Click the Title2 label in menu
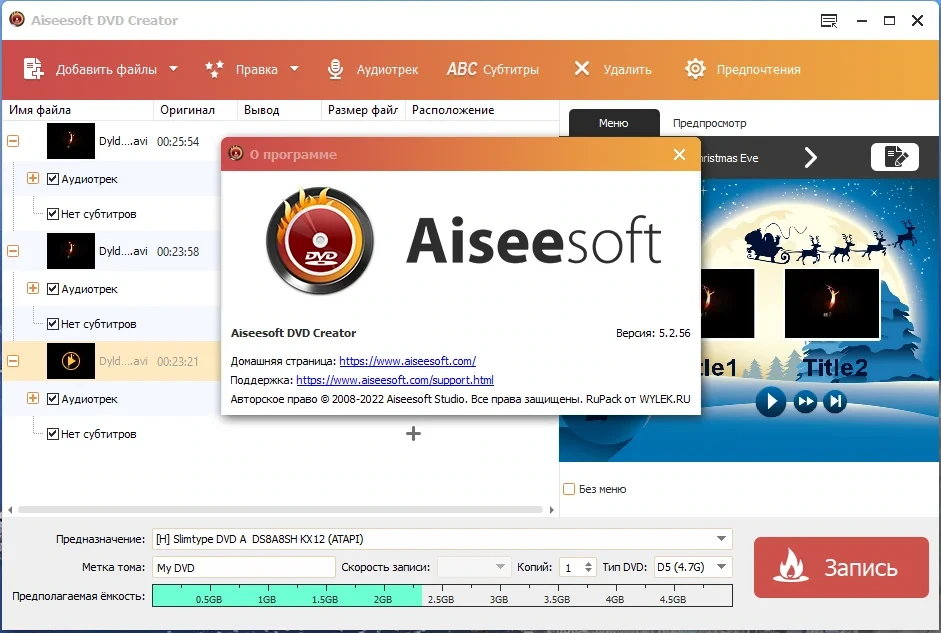Screen dimensions: 941x633 click(x=836, y=367)
